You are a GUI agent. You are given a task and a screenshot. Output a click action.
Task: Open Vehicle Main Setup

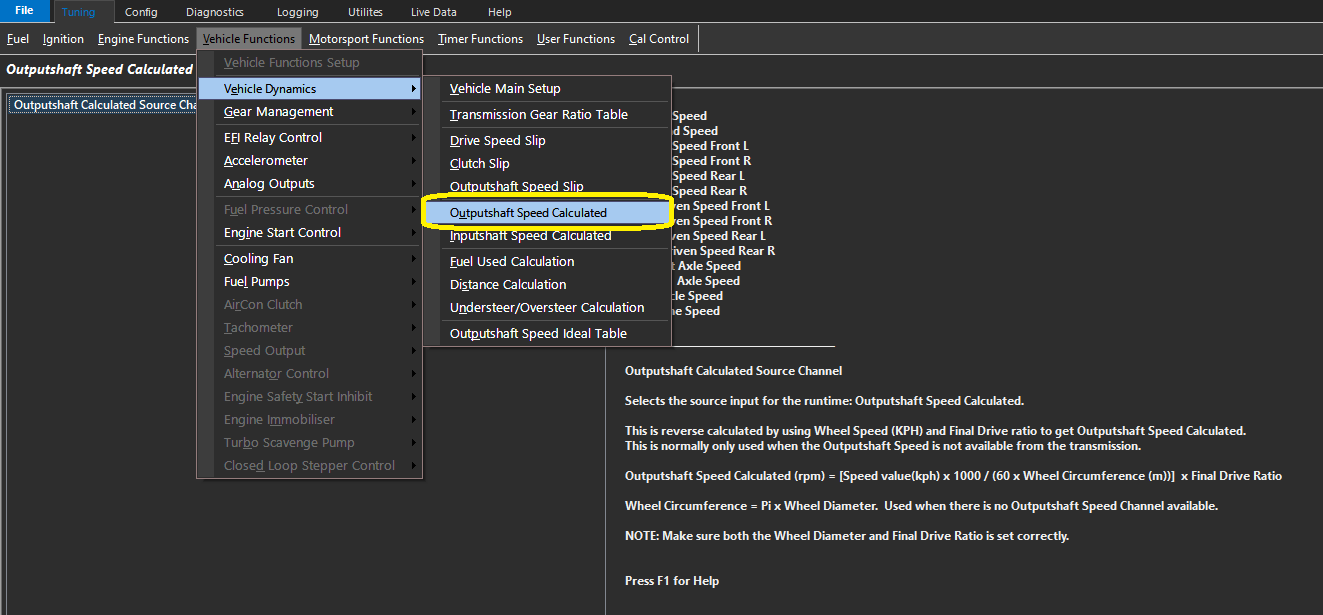pyautogui.click(x=505, y=89)
